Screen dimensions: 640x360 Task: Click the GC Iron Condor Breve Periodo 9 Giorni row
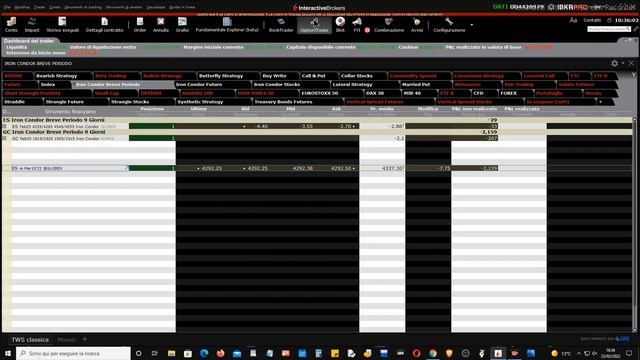pos(317,132)
